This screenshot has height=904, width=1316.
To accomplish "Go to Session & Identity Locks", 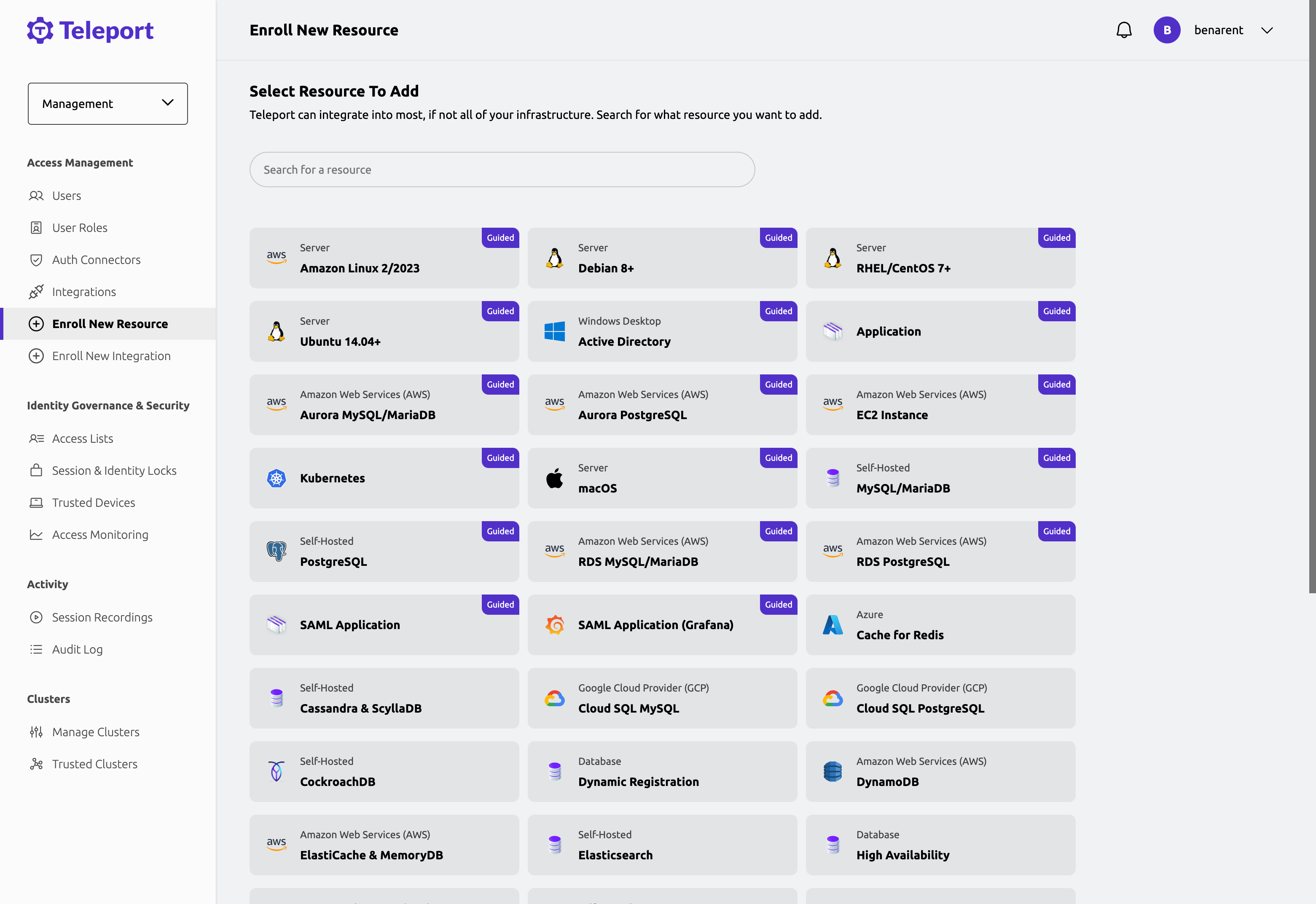I will click(x=114, y=470).
